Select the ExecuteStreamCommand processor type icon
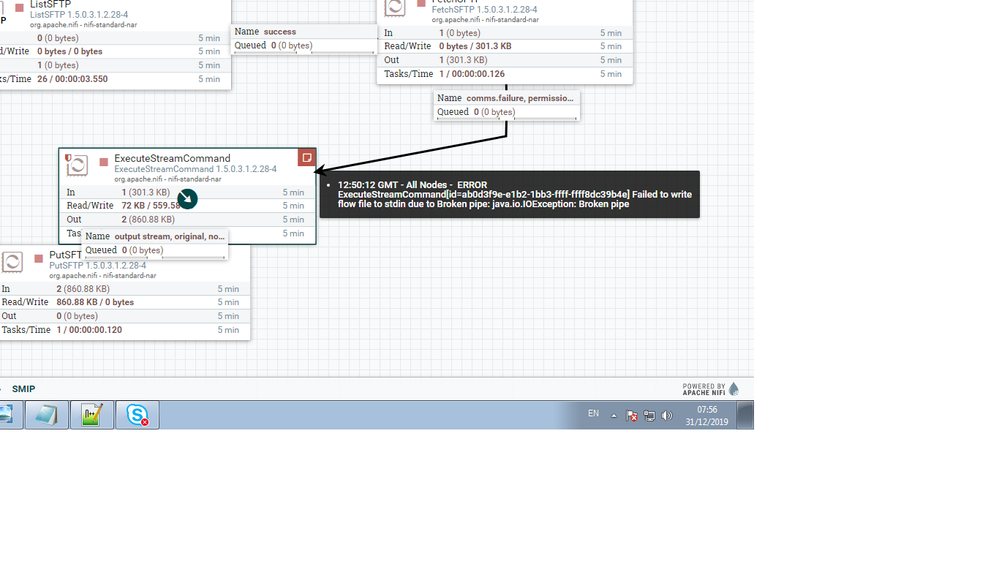The image size is (999, 562). click(77, 166)
